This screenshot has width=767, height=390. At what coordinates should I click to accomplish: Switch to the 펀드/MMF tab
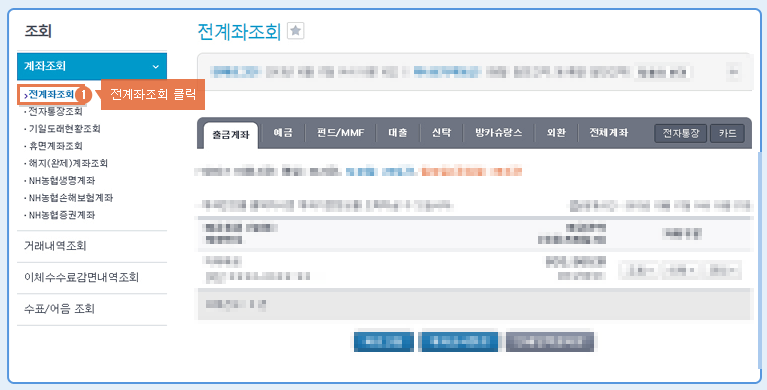coord(340,133)
